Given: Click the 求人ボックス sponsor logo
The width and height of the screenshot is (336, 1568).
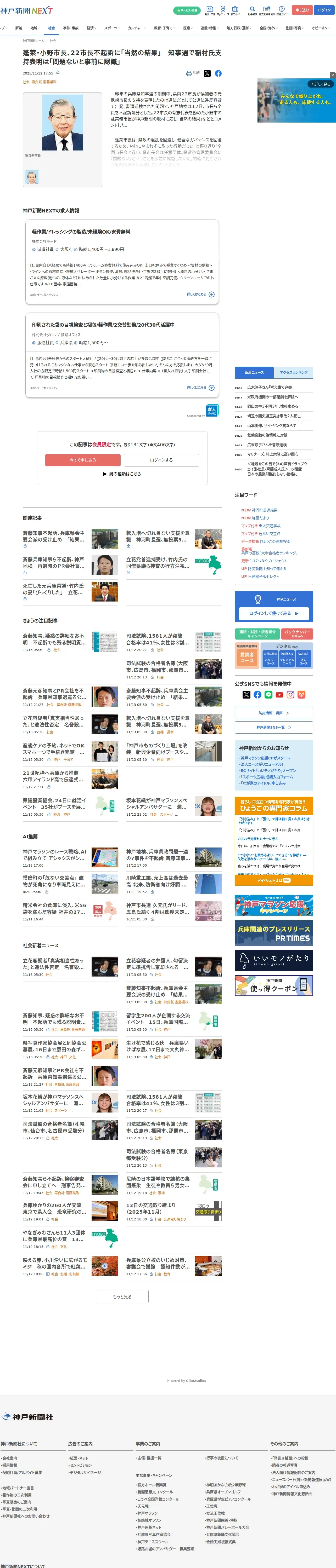Looking at the screenshot, I should [x=212, y=410].
